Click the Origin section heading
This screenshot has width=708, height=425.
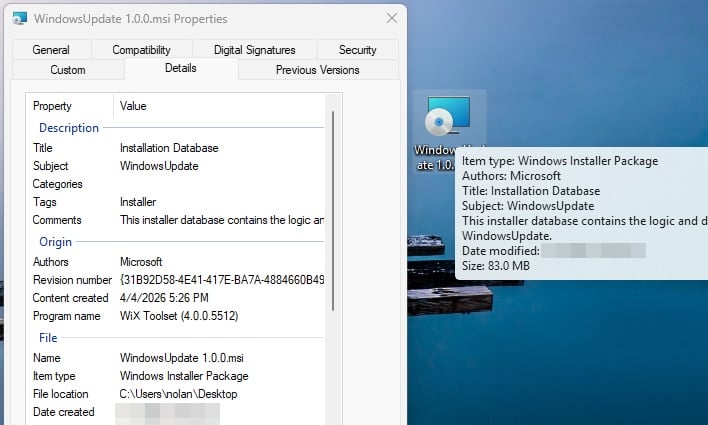point(56,242)
